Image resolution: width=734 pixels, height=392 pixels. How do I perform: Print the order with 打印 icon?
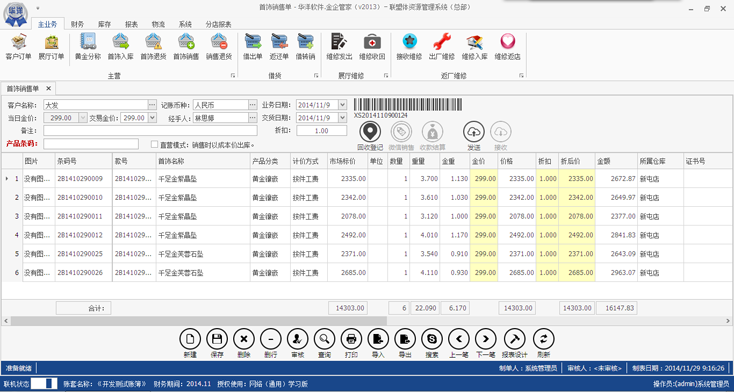tap(351, 339)
